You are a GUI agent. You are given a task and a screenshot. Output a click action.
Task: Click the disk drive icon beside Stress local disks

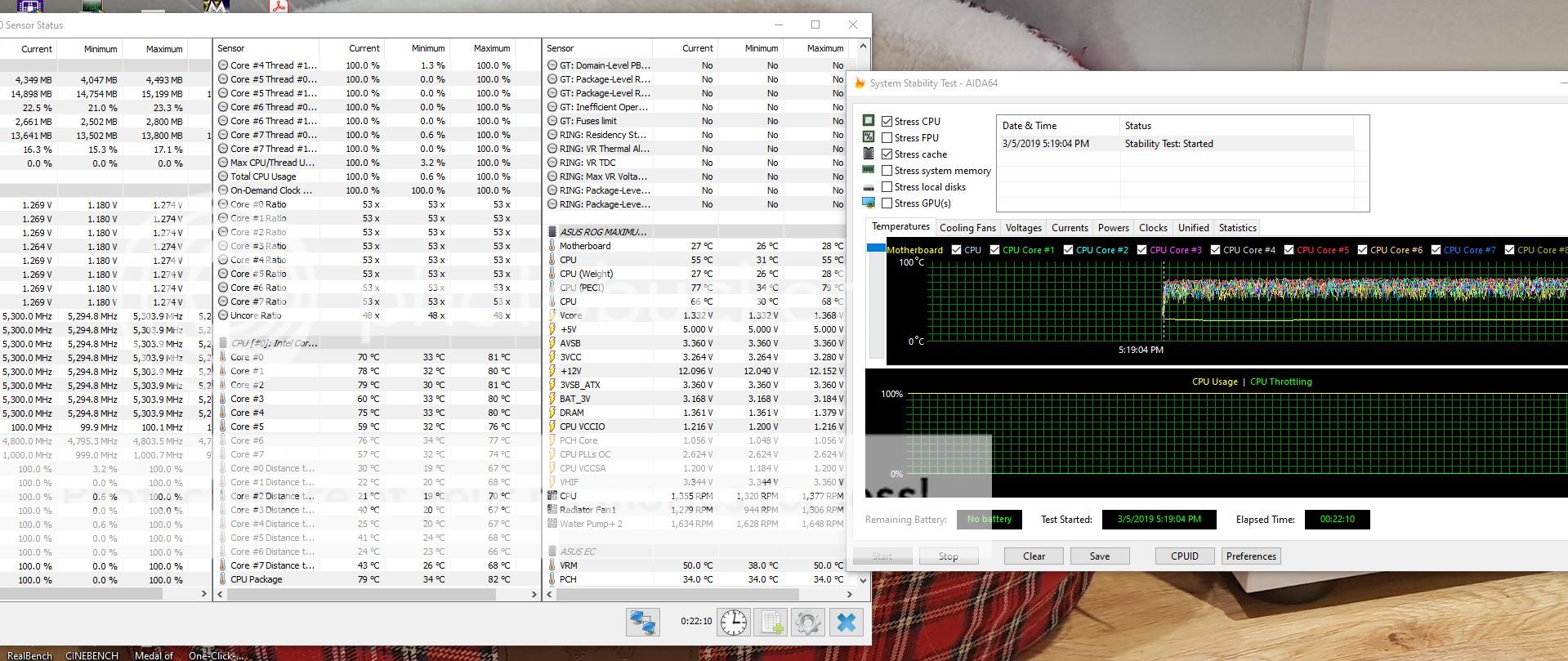[869, 187]
